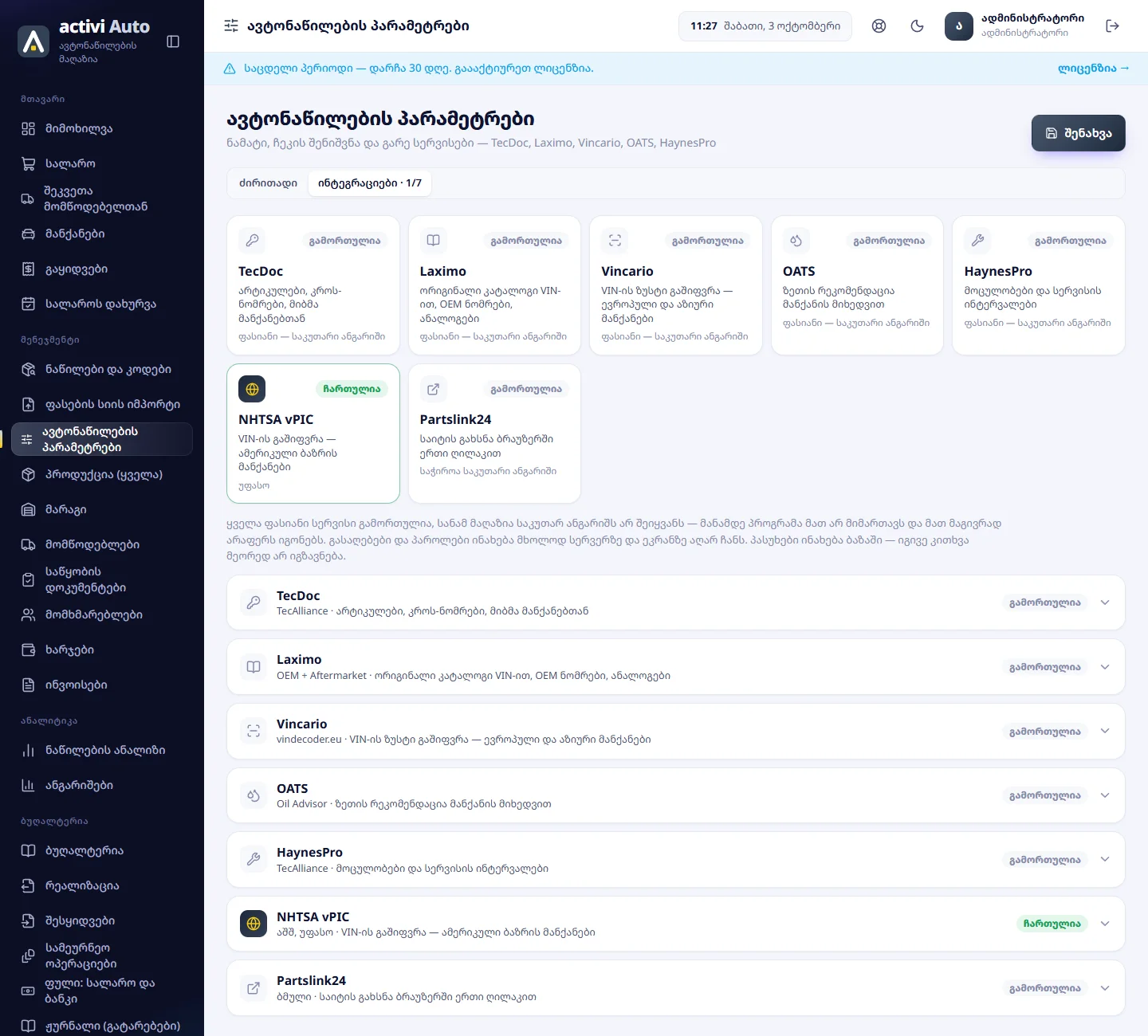The image size is (1148, 1036).
Task: Click the Laximo card book icon
Action: [434, 240]
